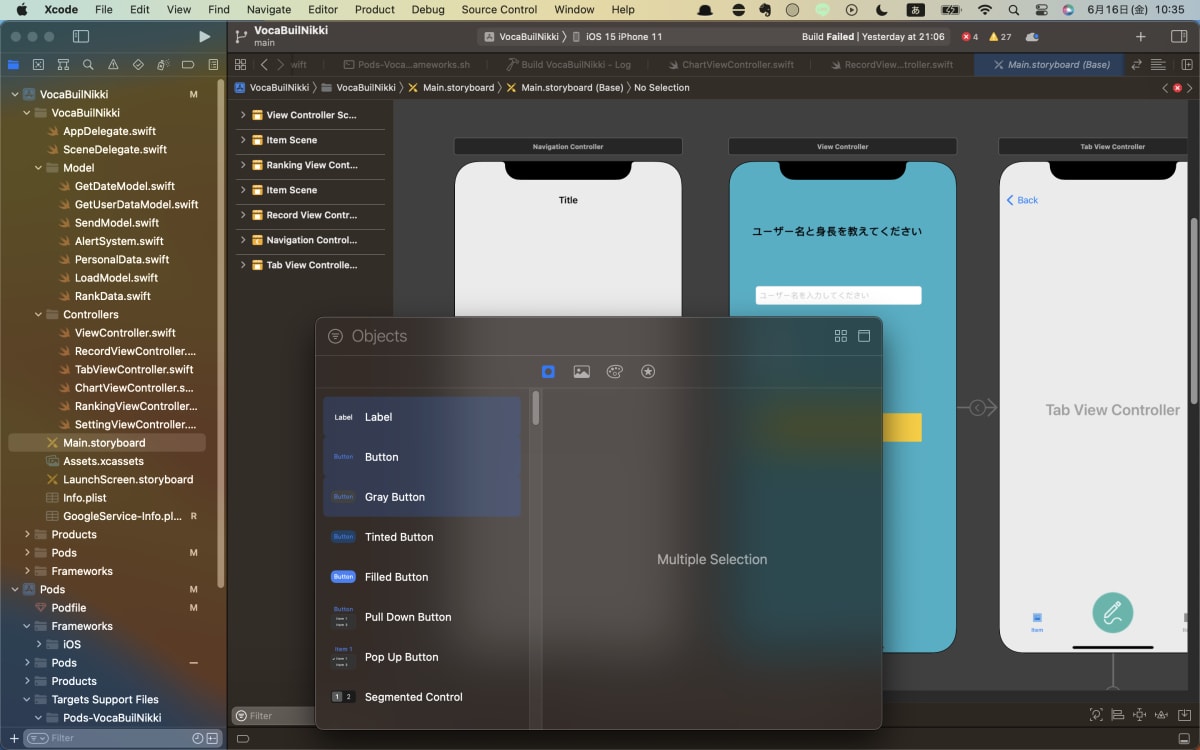
Task: Choose Filled Button in Objects list
Action: 422,577
